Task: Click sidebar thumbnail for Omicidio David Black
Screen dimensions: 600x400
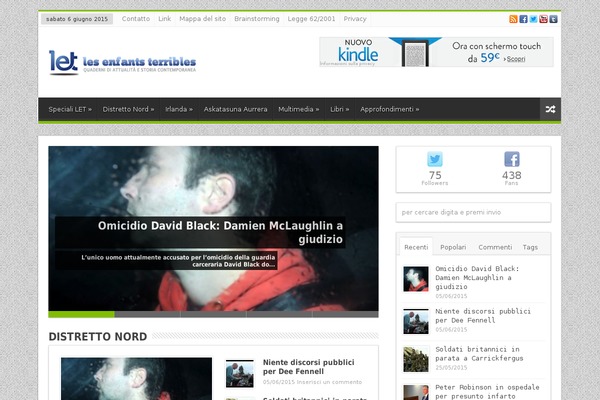Action: tap(416, 279)
